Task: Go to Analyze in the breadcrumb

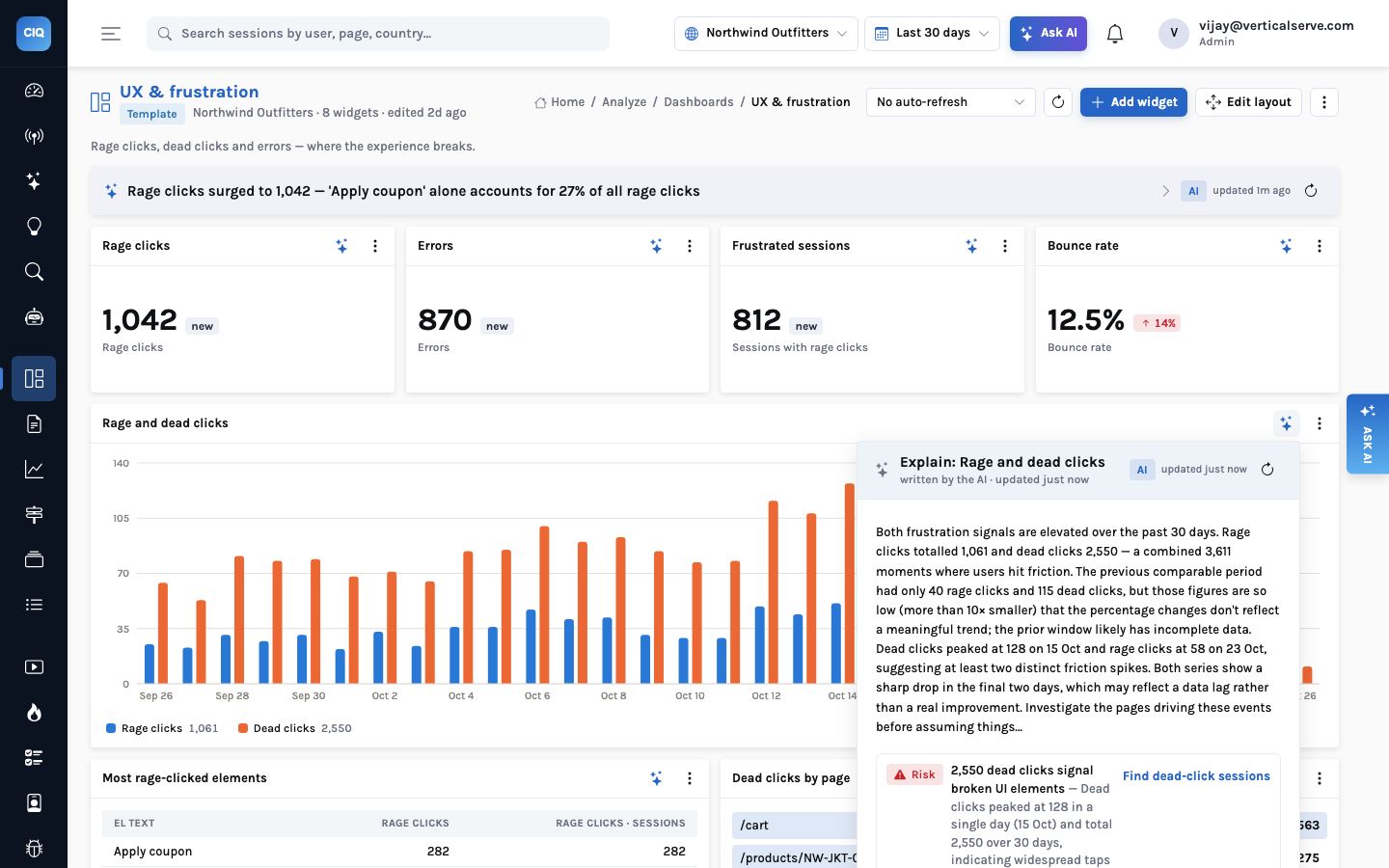Action: [x=624, y=102]
